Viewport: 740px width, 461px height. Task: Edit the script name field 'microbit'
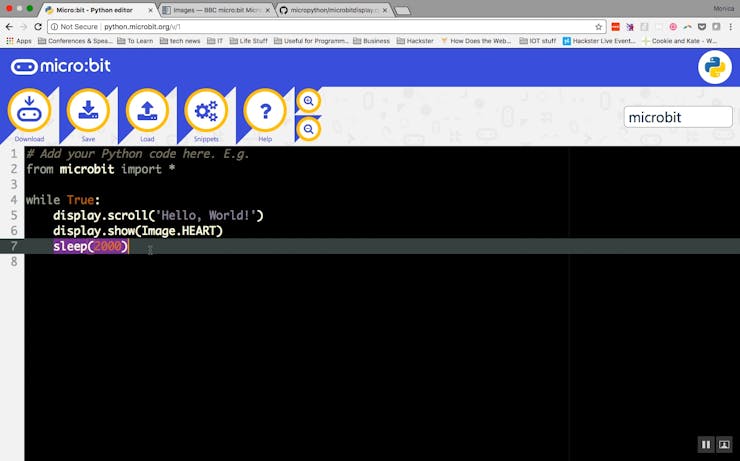tap(678, 117)
